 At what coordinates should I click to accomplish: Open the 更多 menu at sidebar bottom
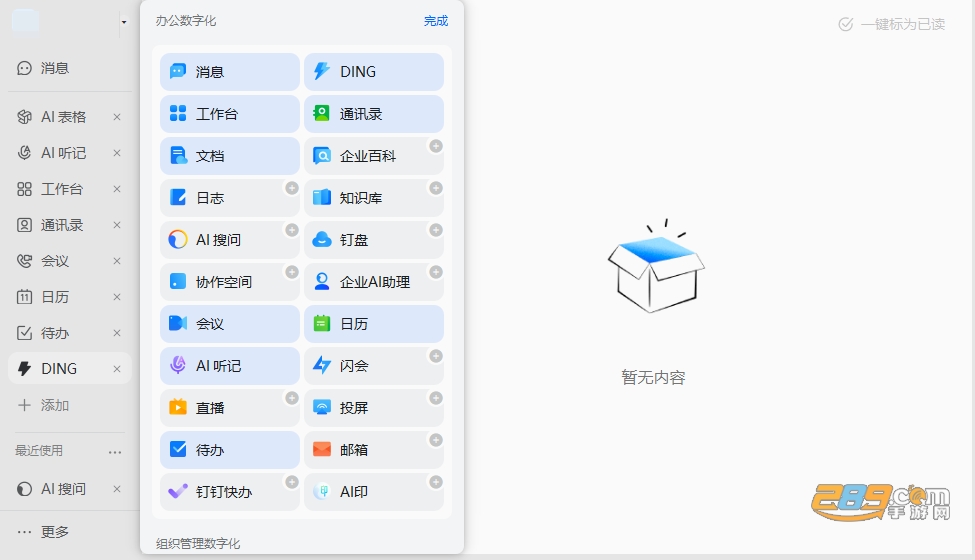pyautogui.click(x=44, y=531)
